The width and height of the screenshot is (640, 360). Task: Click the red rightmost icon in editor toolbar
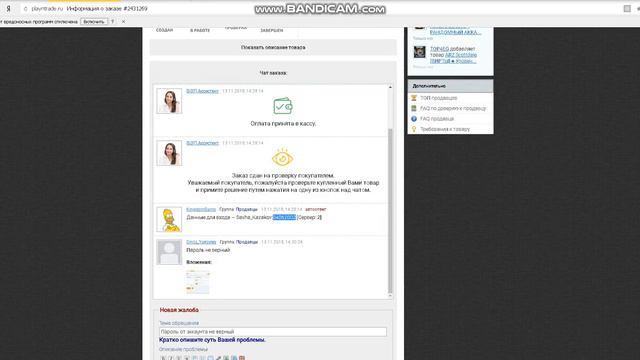pos(242,358)
